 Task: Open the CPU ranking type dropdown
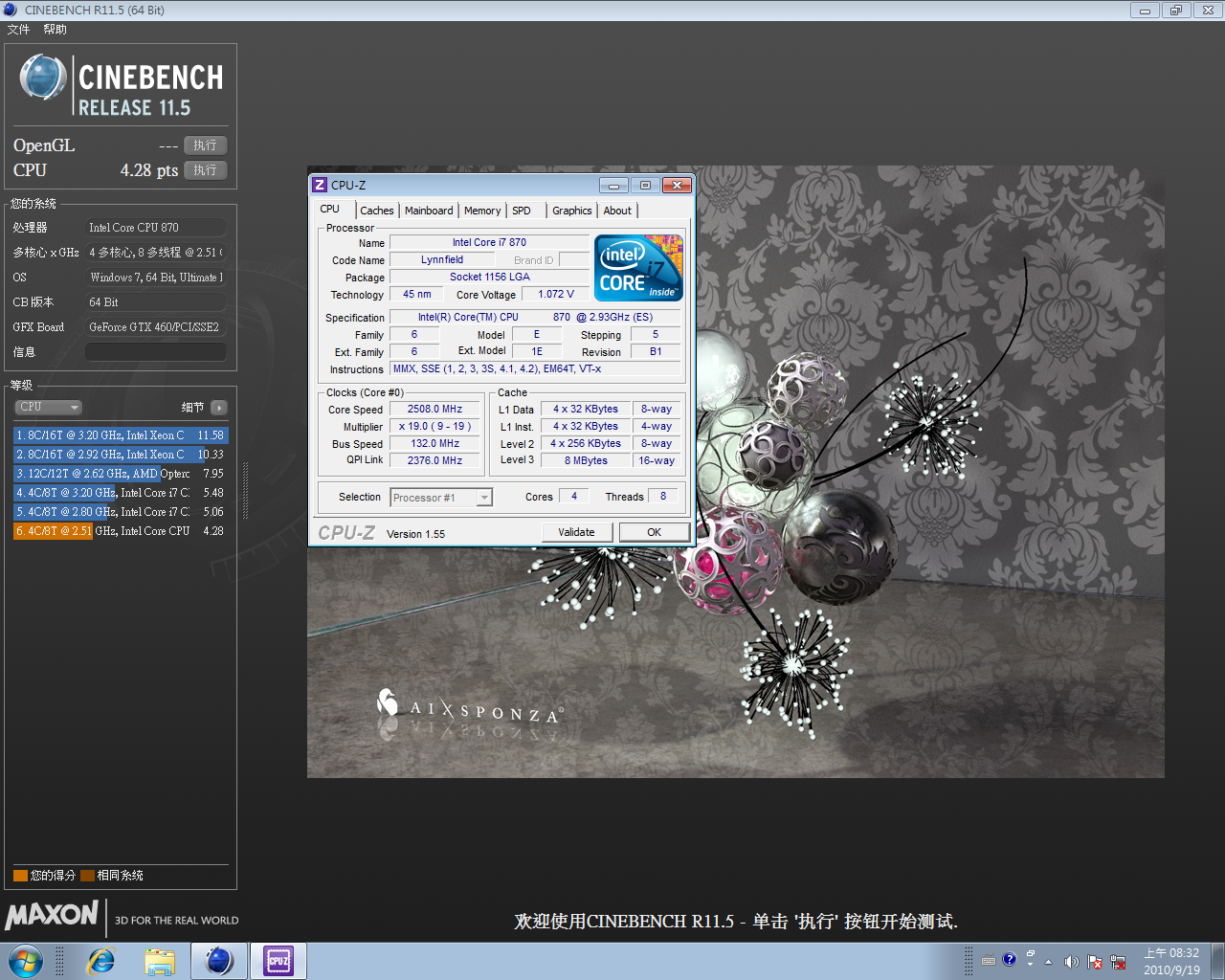click(x=48, y=408)
